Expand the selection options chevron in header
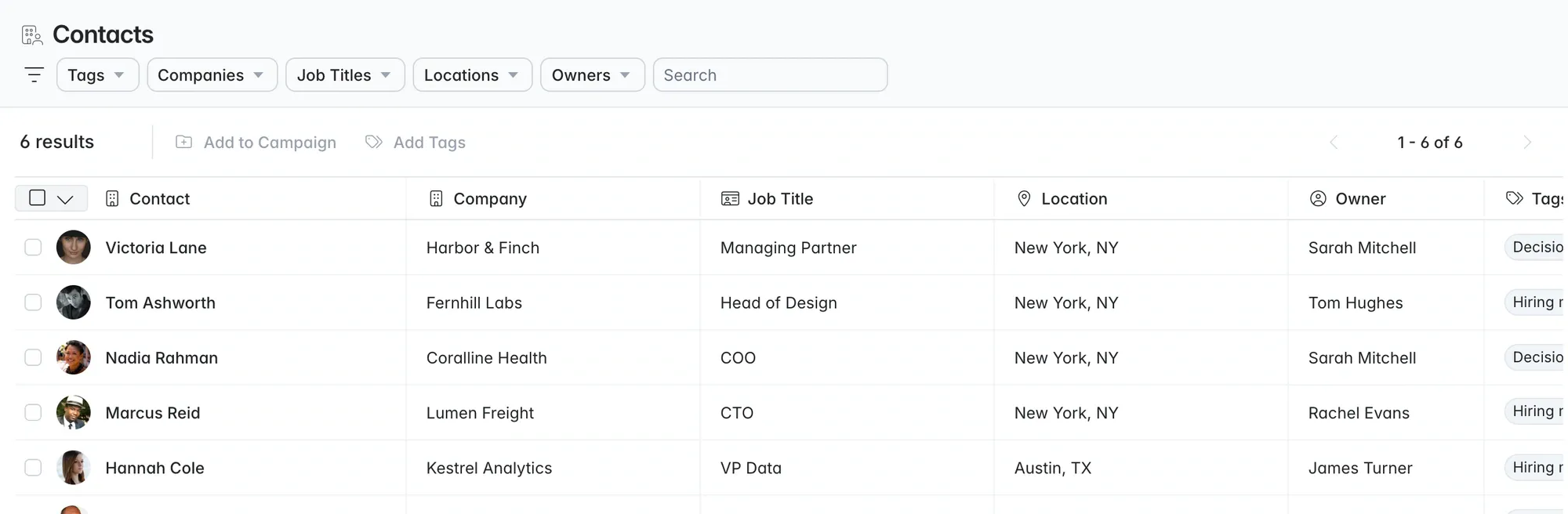1568x514 pixels. click(x=66, y=199)
